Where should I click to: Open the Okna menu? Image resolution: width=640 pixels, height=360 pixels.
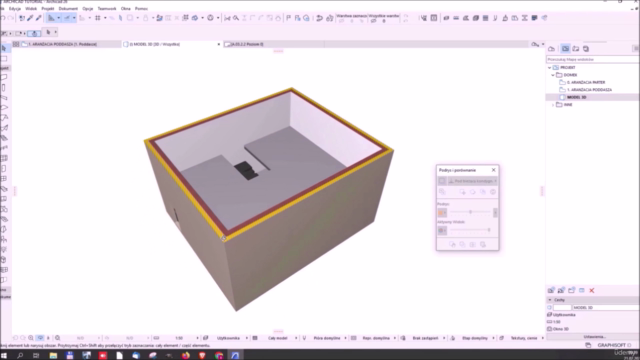coord(126,9)
